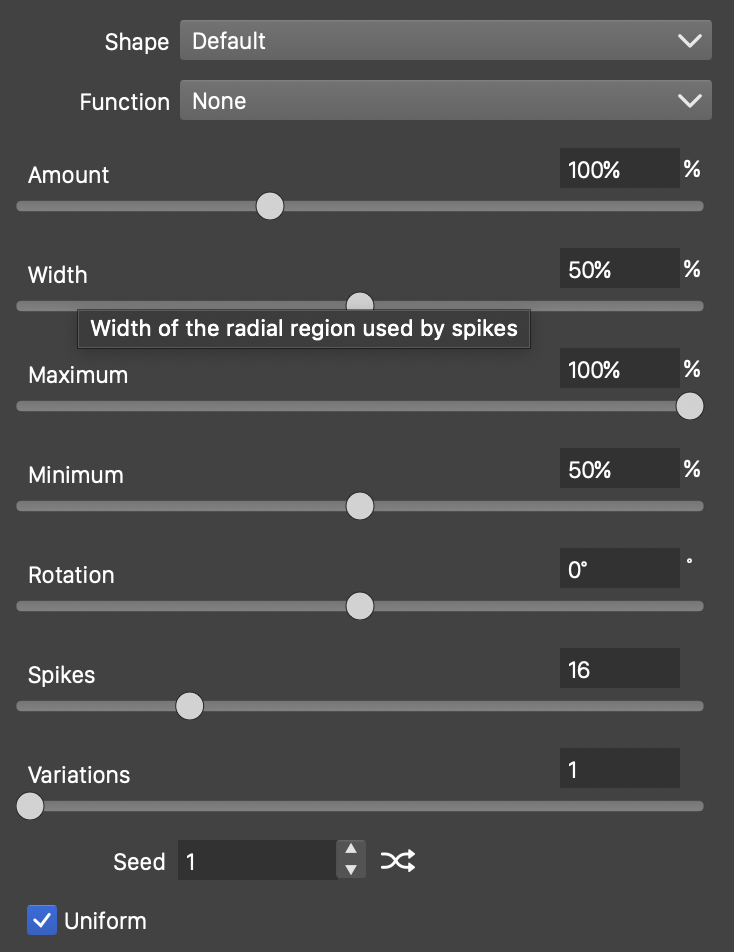Click the Seed value input field

[x=258, y=861]
